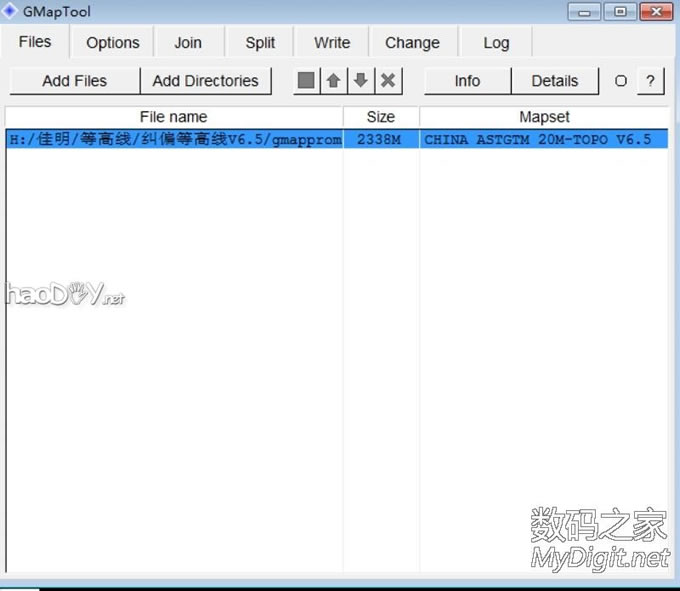
Task: Click the Info button
Action: (467, 81)
